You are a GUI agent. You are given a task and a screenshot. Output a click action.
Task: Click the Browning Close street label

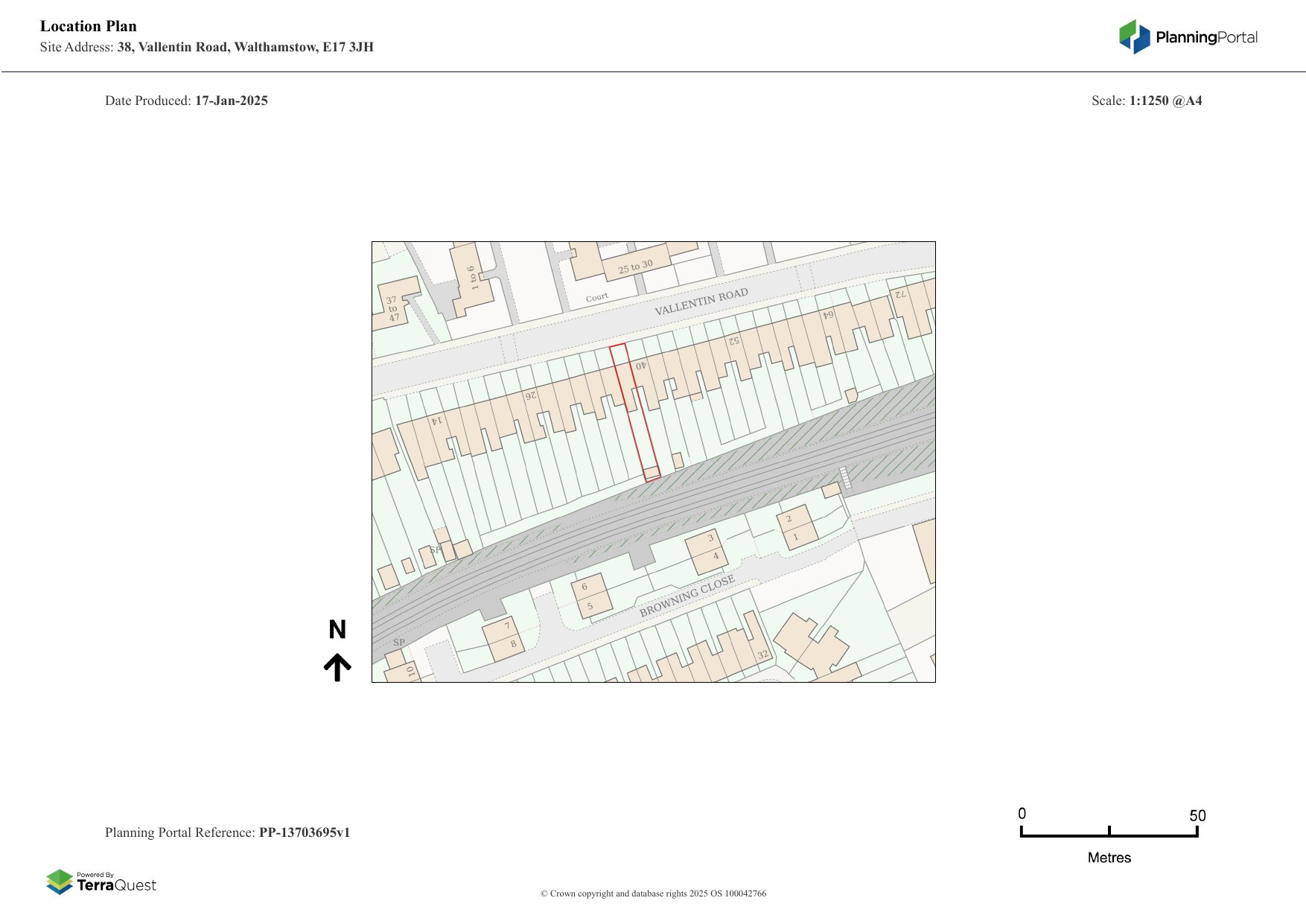687,596
